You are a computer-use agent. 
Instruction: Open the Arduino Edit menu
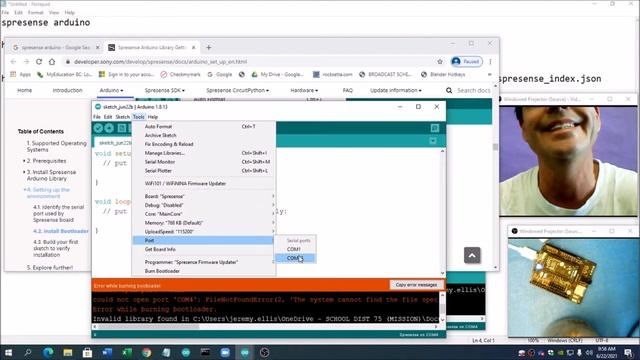[x=108, y=117]
